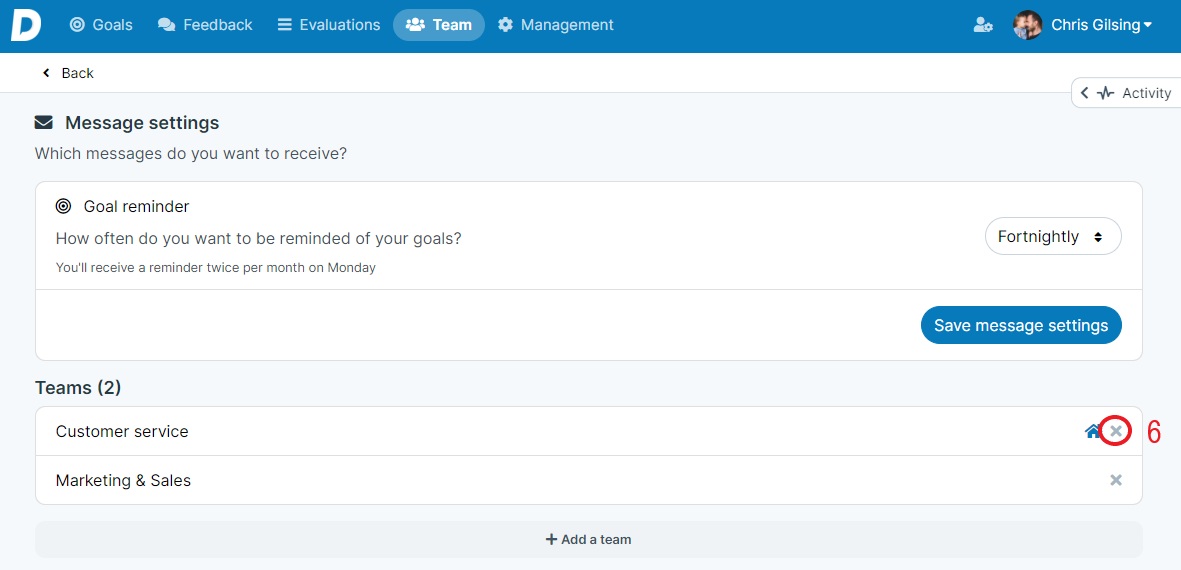The width and height of the screenshot is (1181, 570).
Task: Select the Customer service team row
Action: click(588, 431)
